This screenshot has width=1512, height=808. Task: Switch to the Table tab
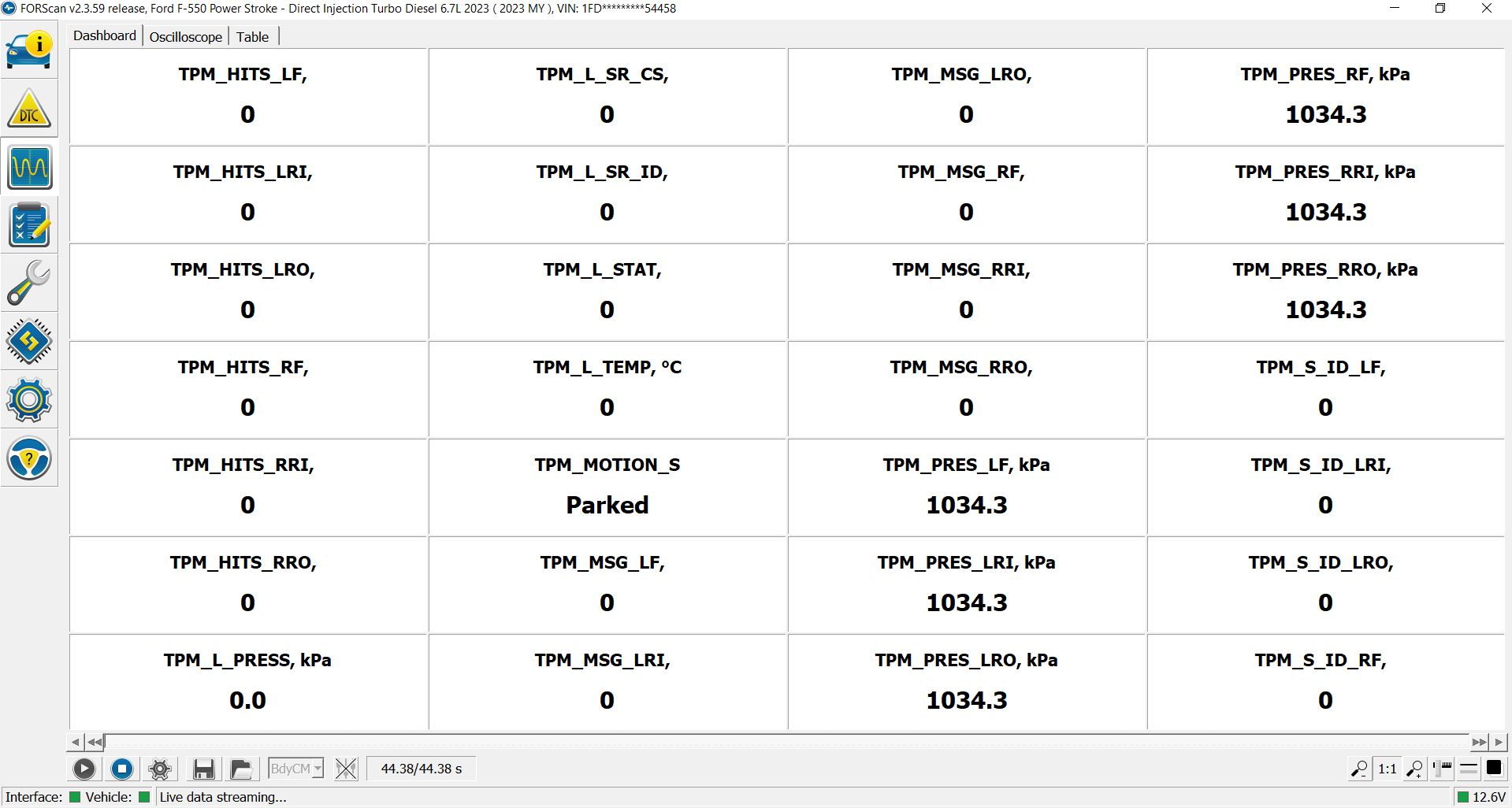[x=252, y=36]
